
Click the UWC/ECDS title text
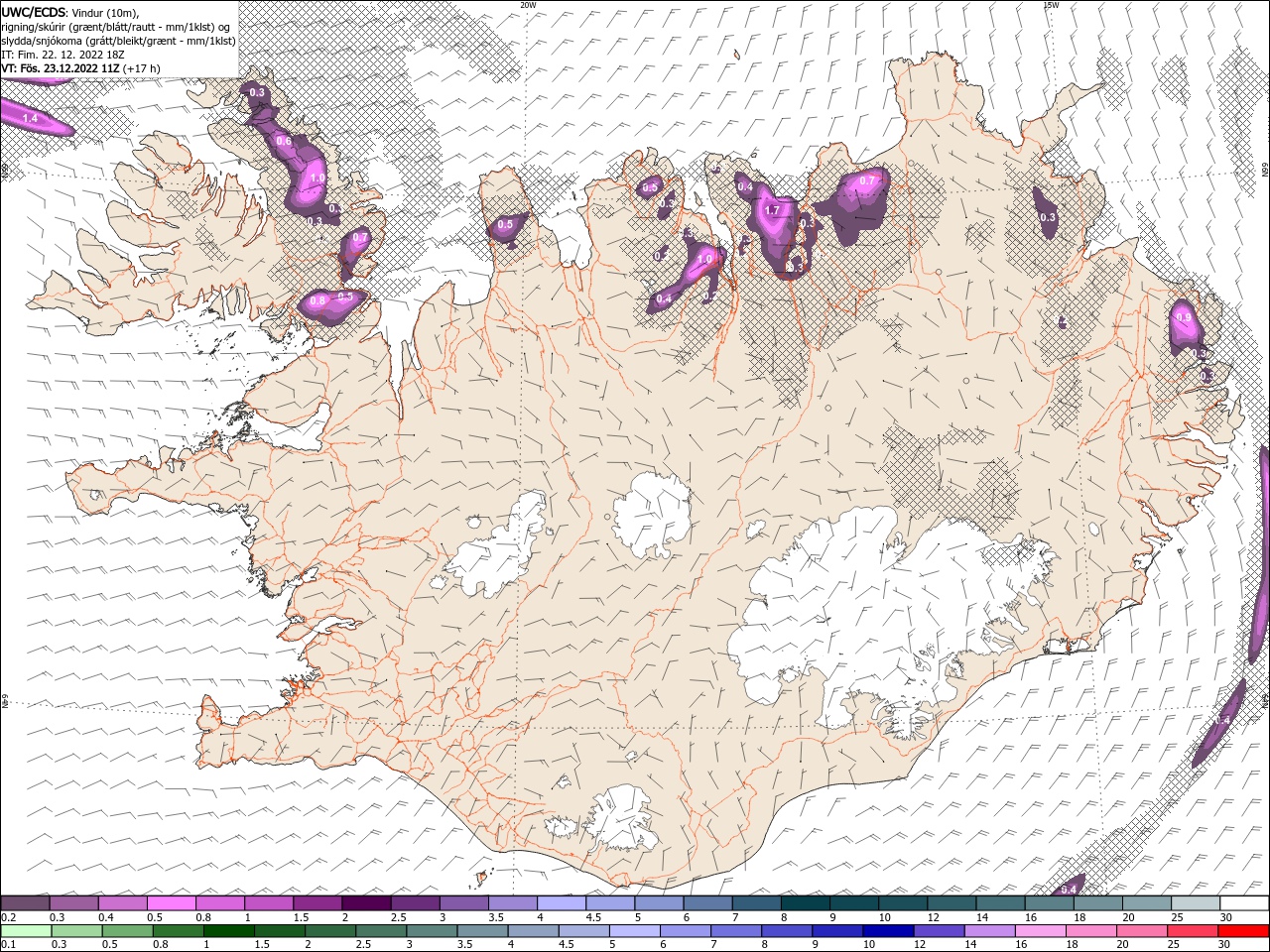click(x=35, y=12)
